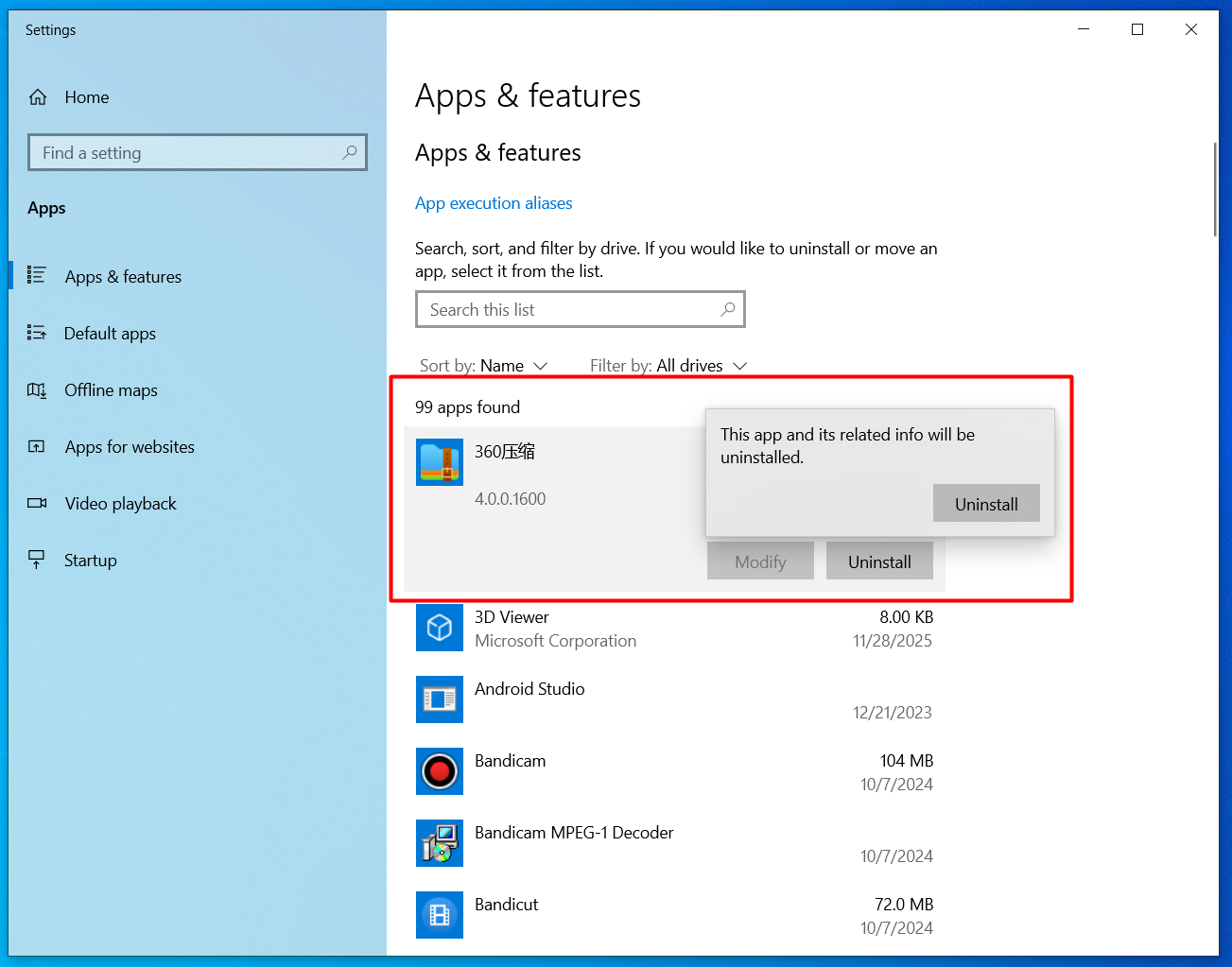The height and width of the screenshot is (967, 1232).
Task: Click the version number 4.0.0.1600
Action: pos(510,499)
